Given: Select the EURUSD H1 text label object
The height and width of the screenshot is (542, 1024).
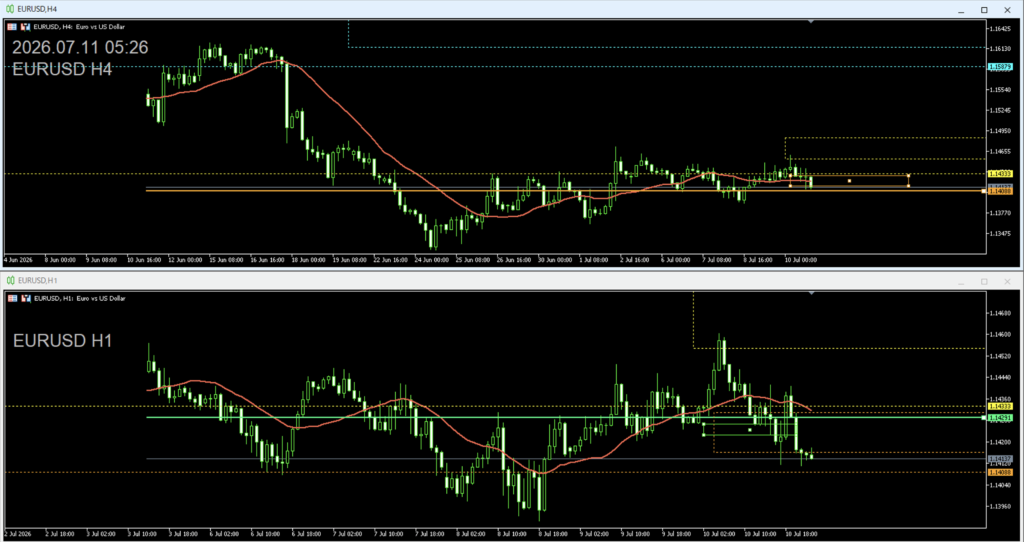Looking at the screenshot, I should coord(62,340).
